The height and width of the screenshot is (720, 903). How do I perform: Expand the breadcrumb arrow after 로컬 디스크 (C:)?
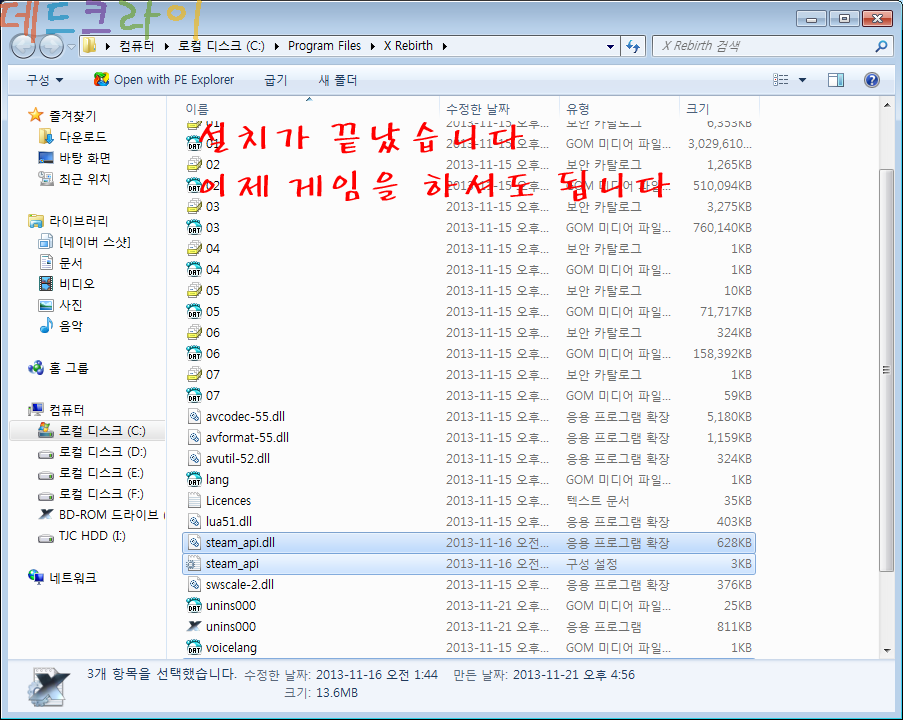pyautogui.click(x=276, y=46)
